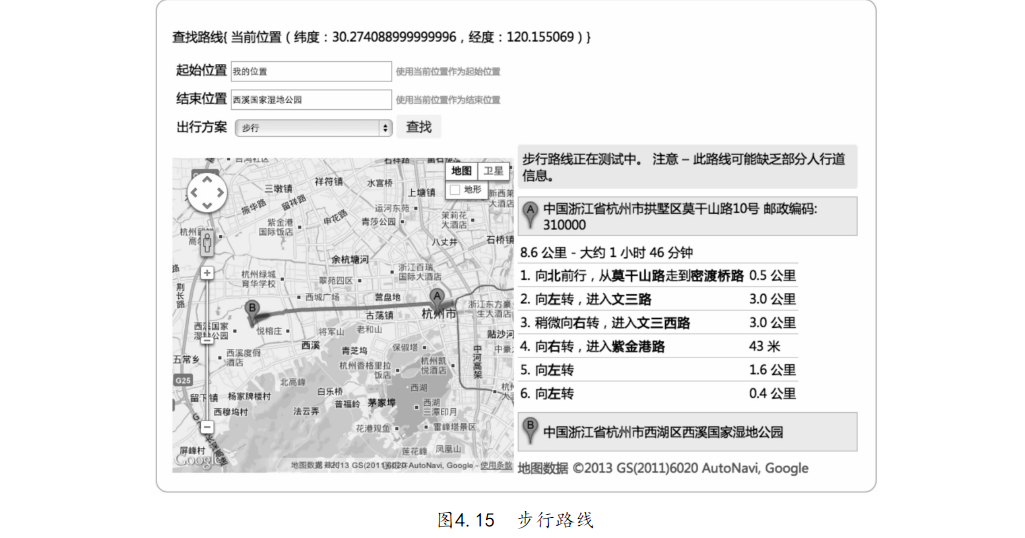Screen dimensions: 1025x538
Task: Click the 结束位置 end location input field
Action: click(x=310, y=100)
